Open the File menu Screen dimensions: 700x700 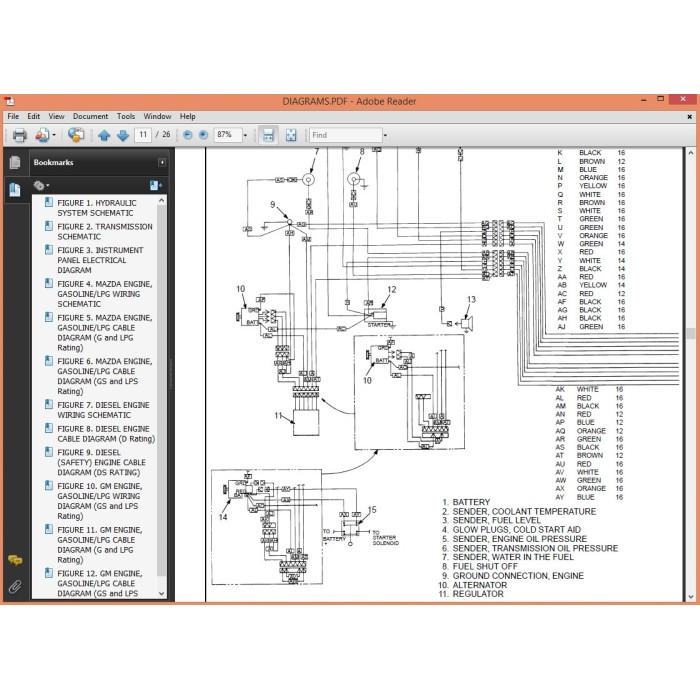13,116
